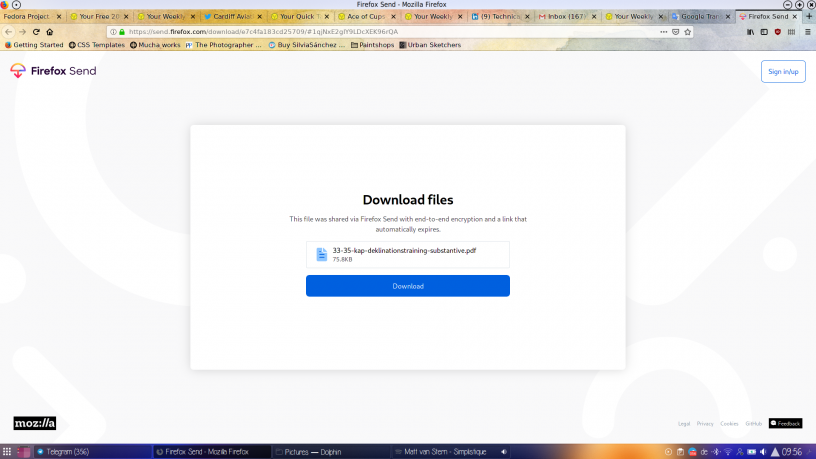Open page actions three-dot menu
This screenshot has width=816, height=459.
663,31
